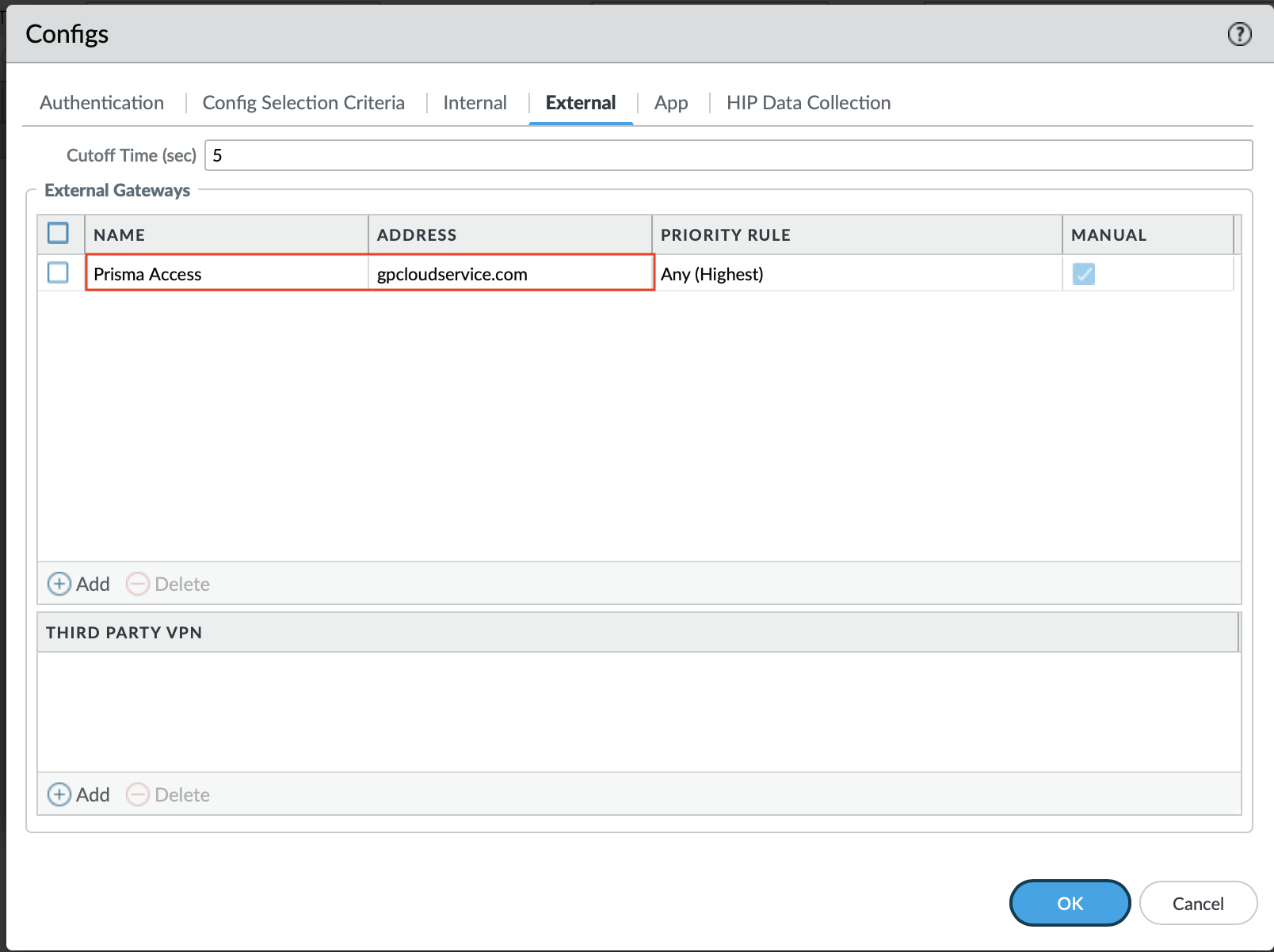The height and width of the screenshot is (952, 1274).
Task: Click the Prisma Access gateway name
Action: pyautogui.click(x=147, y=274)
